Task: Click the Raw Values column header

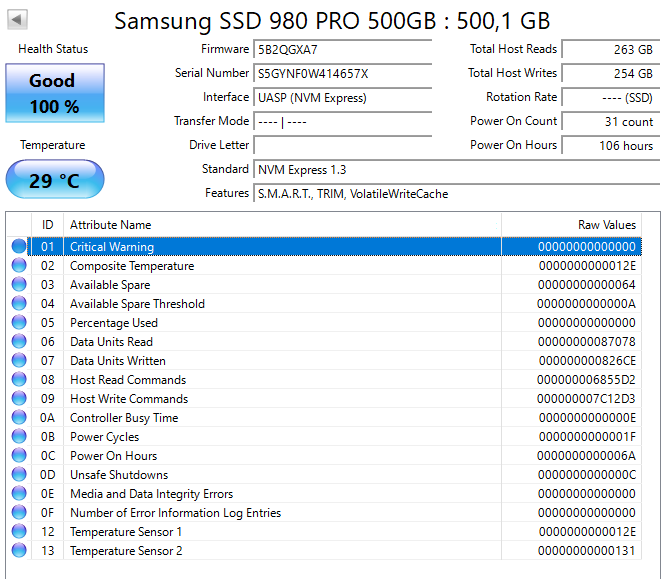Action: pos(570,225)
